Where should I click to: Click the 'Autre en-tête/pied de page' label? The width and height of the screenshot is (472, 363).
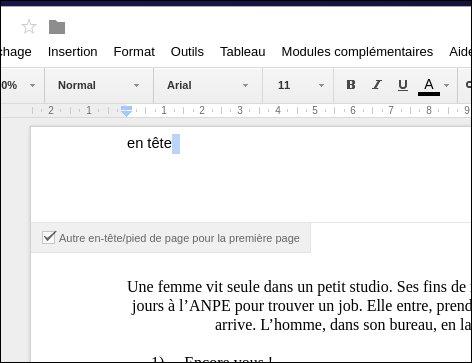click(x=179, y=238)
